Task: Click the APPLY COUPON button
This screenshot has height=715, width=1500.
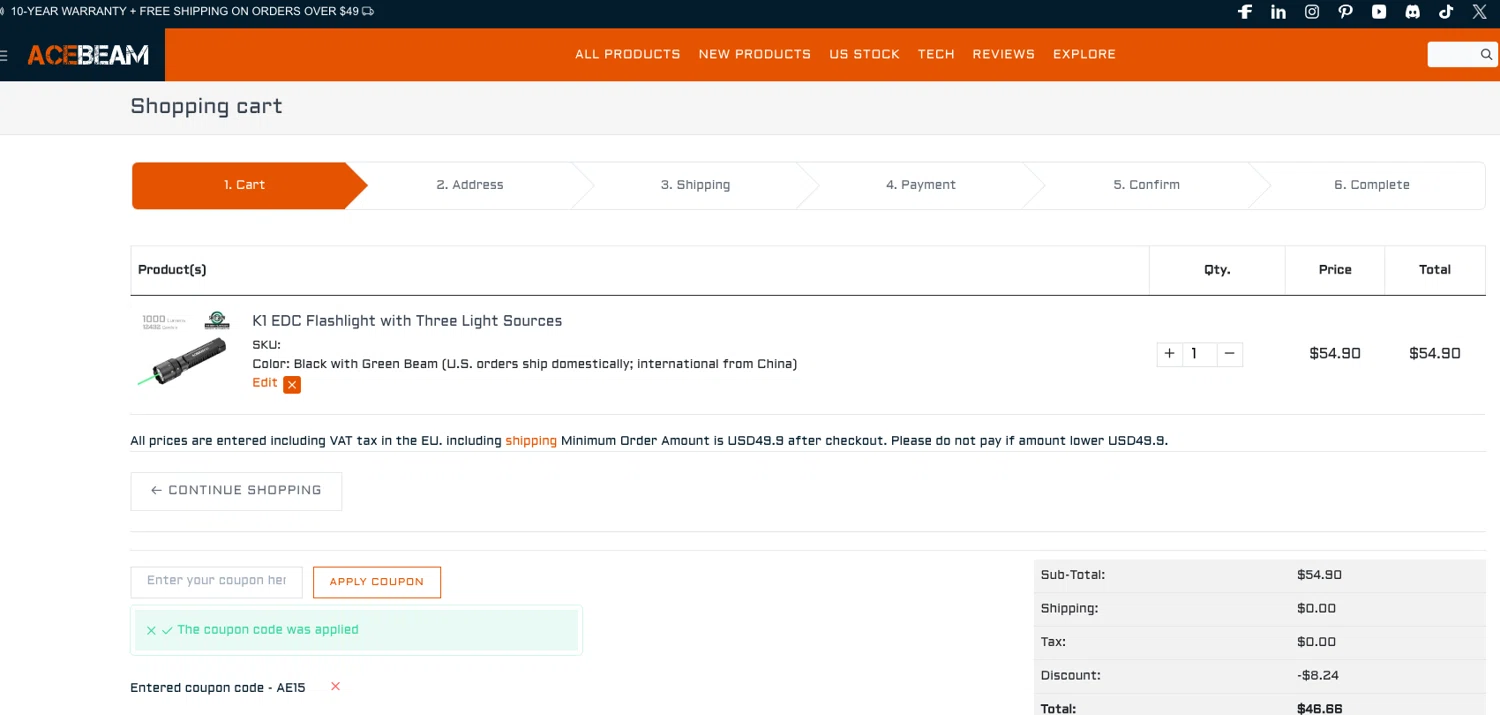Action: [377, 582]
